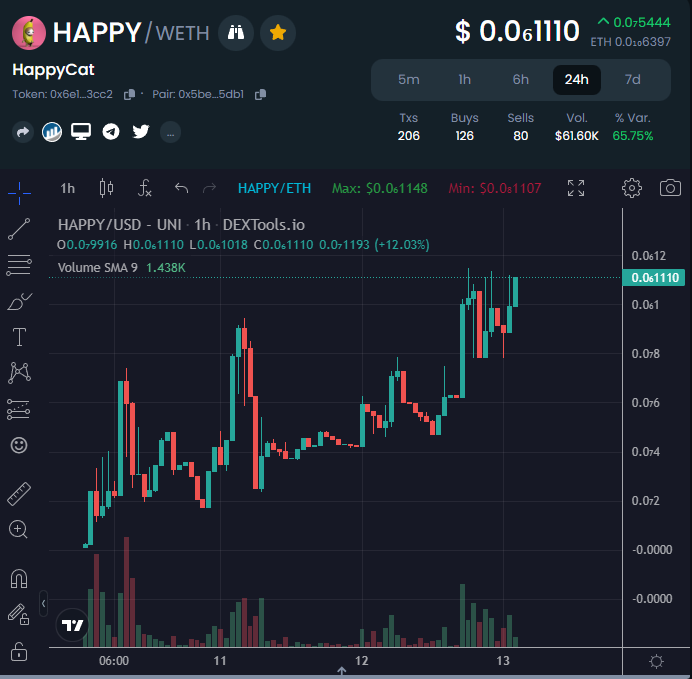Image resolution: width=692 pixels, height=679 pixels.
Task: Click the 06:00 time axis label
Action: point(114,660)
